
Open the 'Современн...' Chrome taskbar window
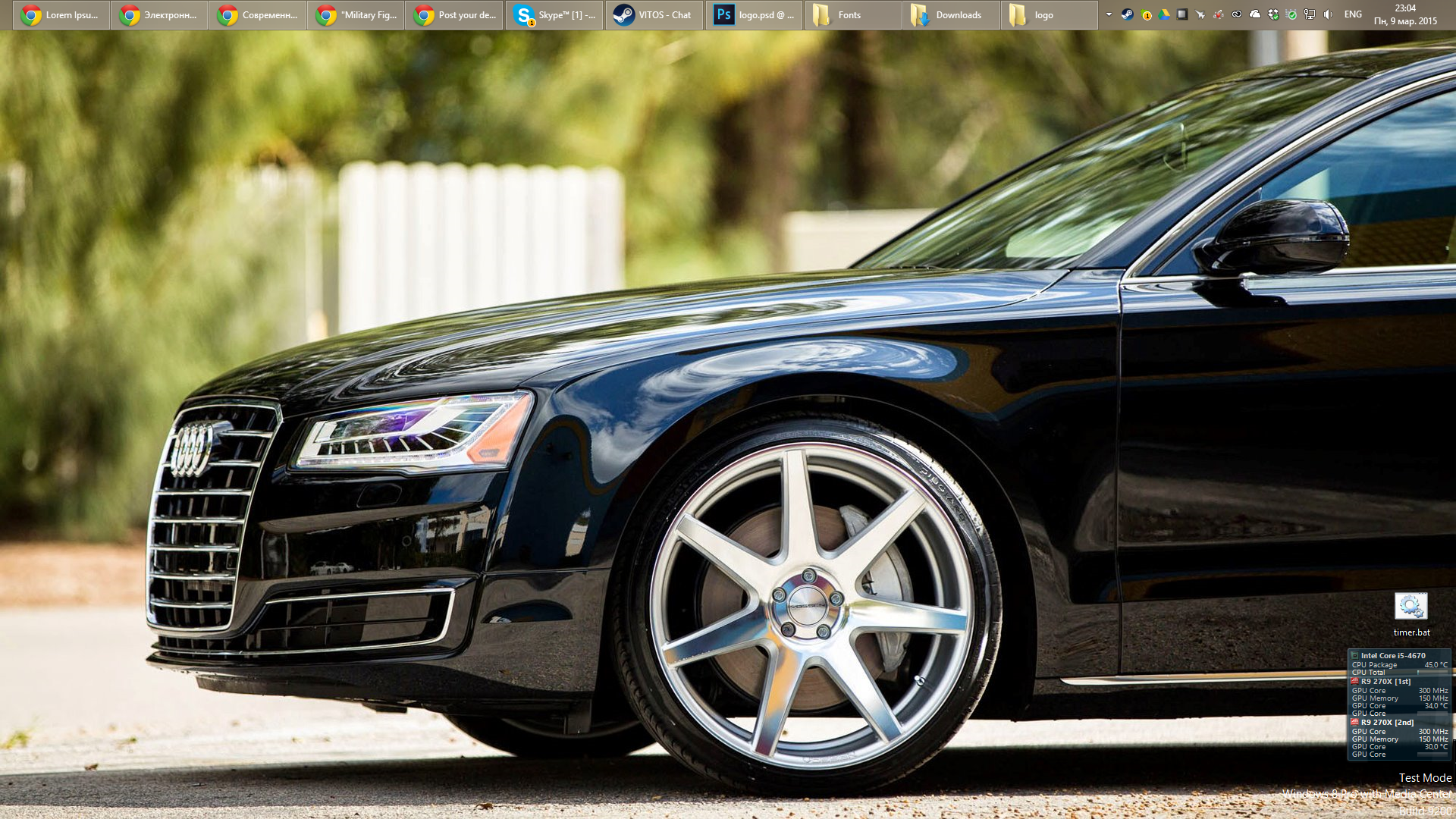(259, 15)
